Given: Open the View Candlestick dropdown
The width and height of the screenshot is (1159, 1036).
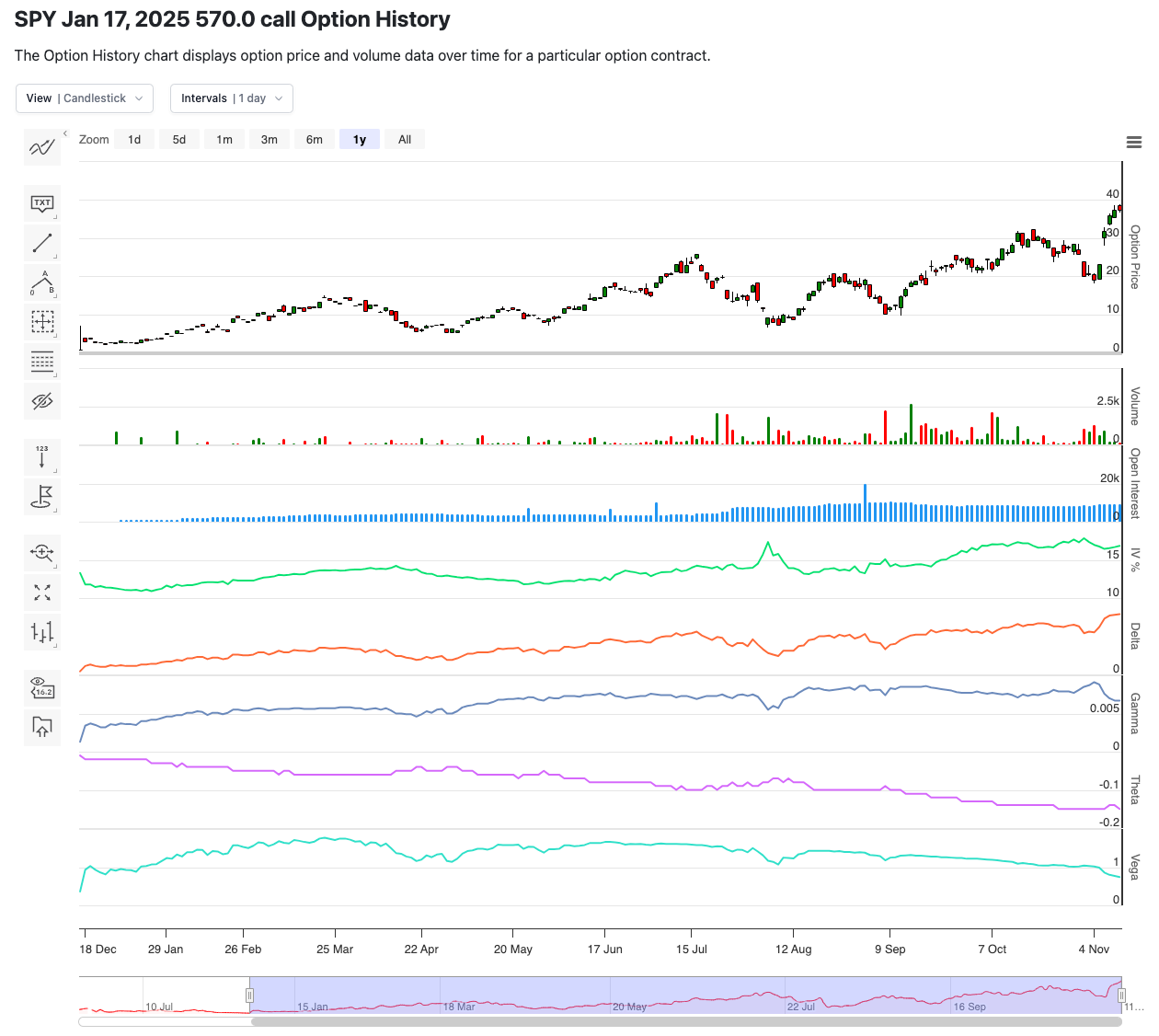Looking at the screenshot, I should pyautogui.click(x=84, y=98).
